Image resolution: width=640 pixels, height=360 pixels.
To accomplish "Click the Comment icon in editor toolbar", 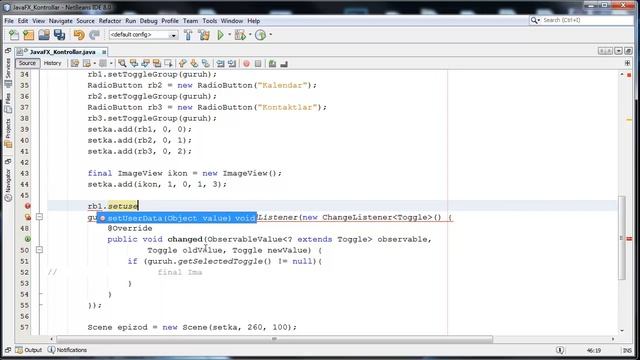I will click(272, 64).
